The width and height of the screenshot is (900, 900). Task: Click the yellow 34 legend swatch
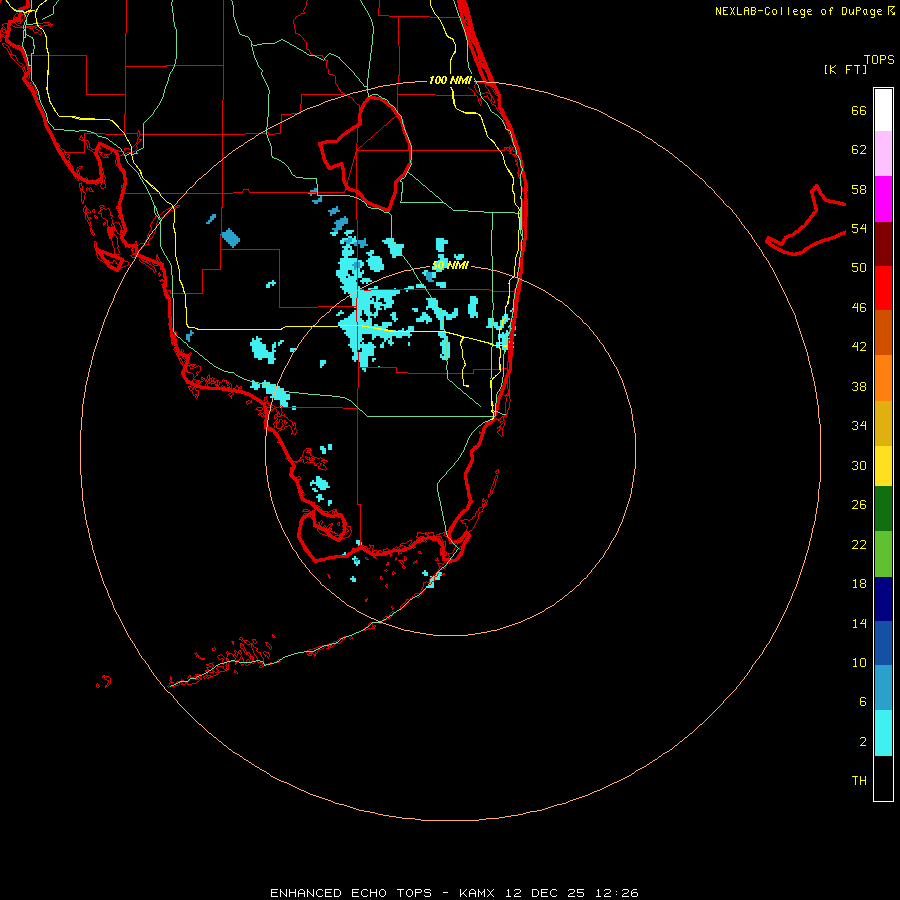tap(883, 466)
